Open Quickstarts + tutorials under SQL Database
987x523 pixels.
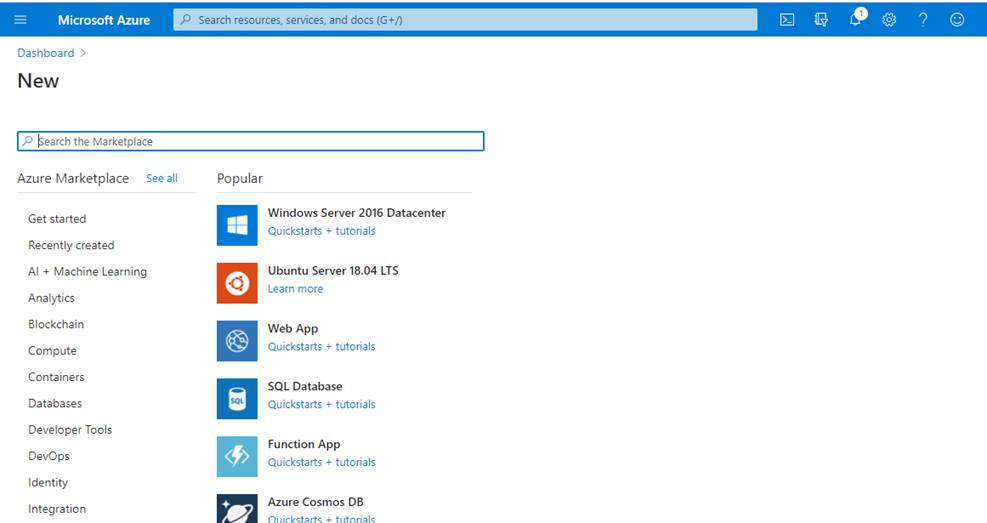pos(321,405)
